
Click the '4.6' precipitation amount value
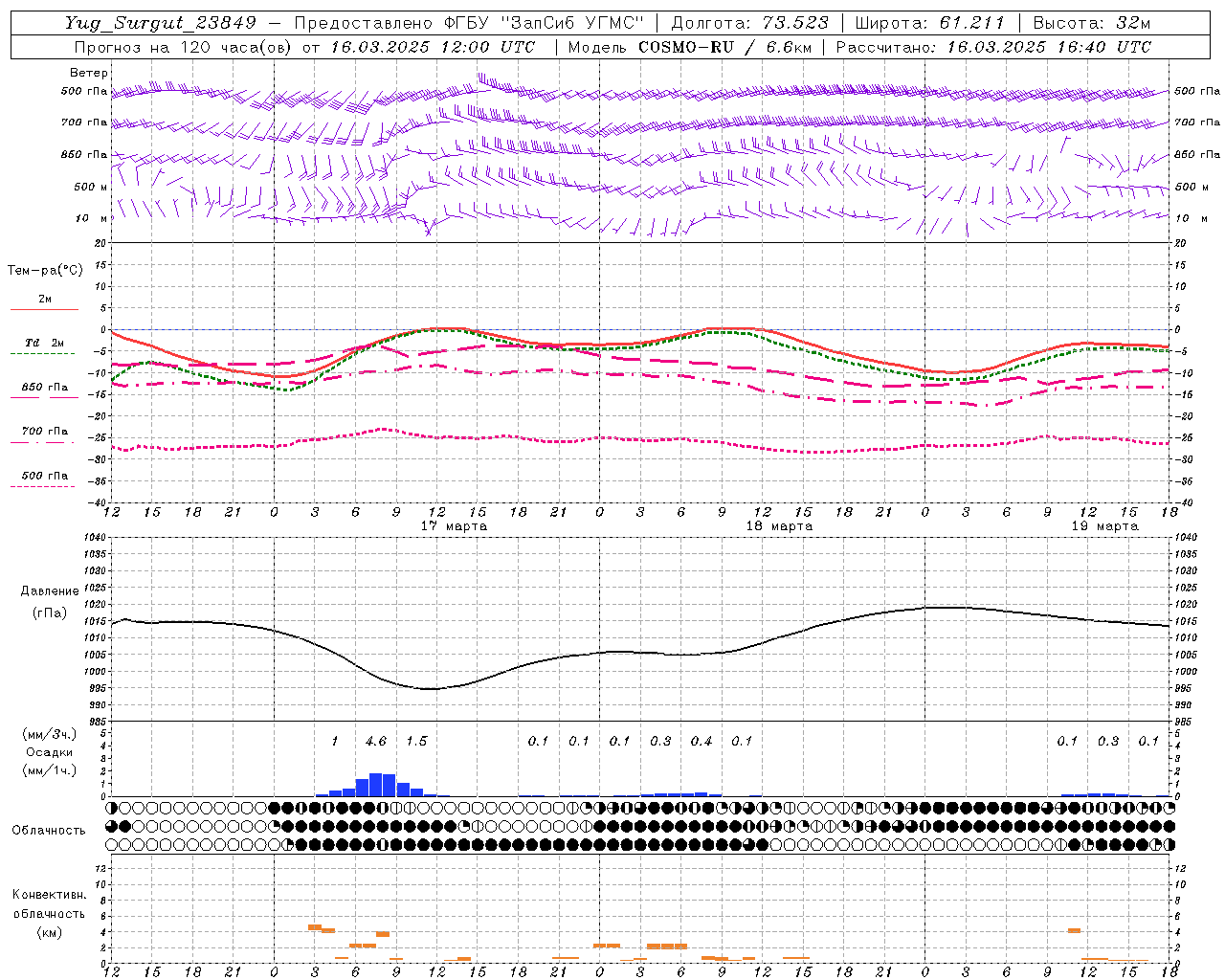[x=376, y=742]
